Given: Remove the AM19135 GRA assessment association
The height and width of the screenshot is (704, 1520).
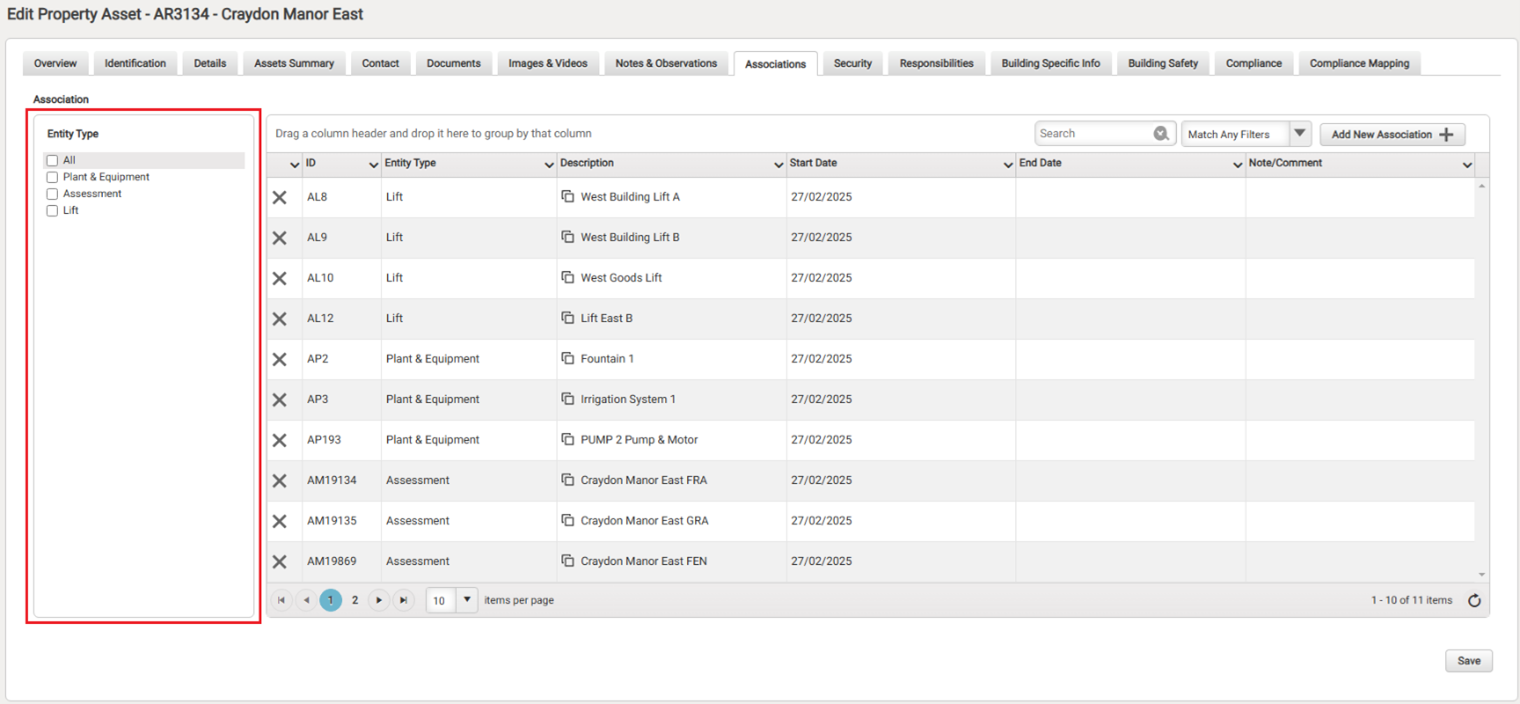Looking at the screenshot, I should [x=280, y=521].
